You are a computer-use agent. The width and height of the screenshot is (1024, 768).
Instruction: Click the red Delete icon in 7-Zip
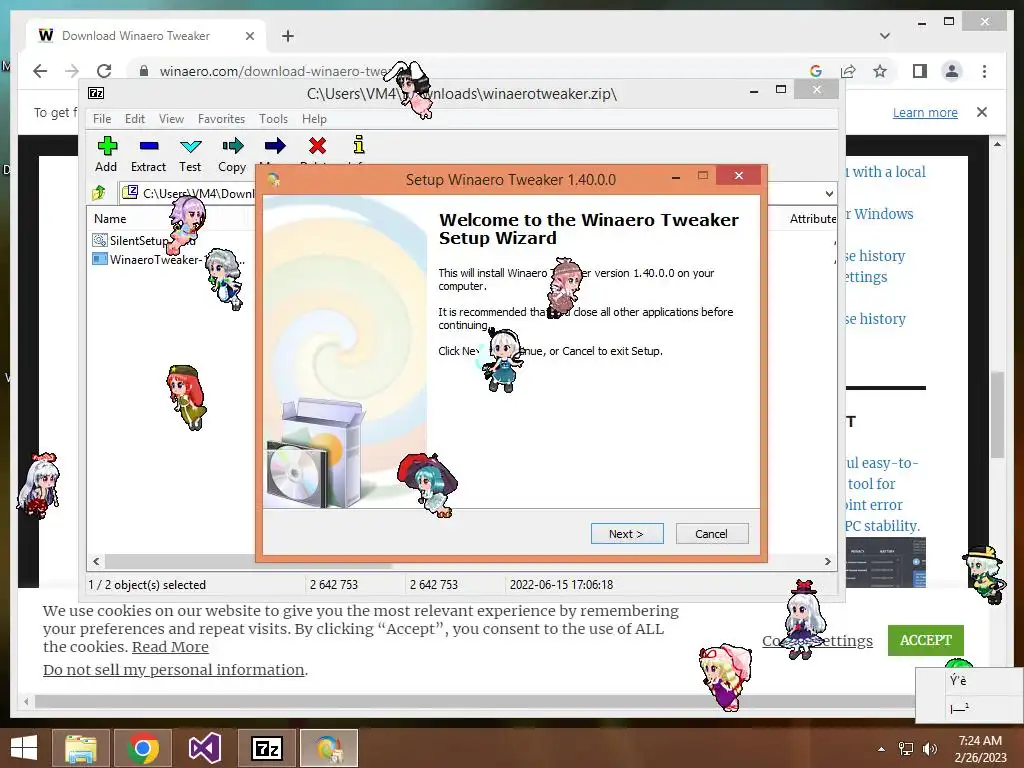pos(317,146)
